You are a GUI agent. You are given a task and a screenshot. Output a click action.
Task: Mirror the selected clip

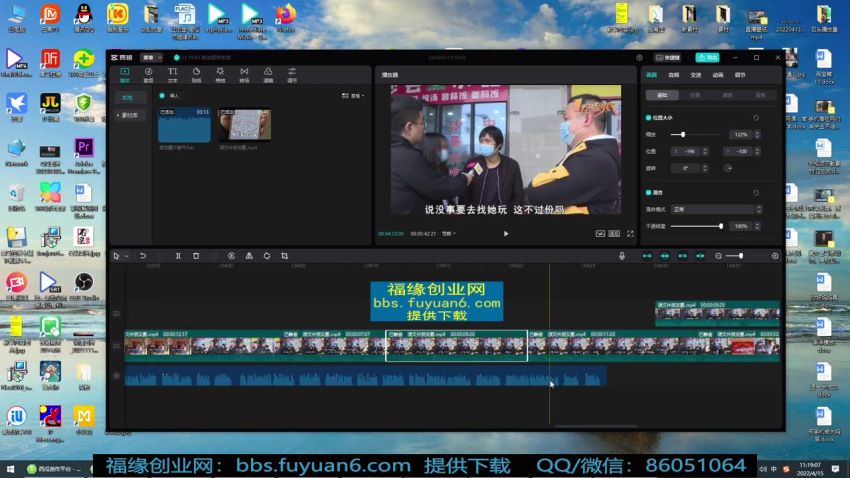(x=249, y=256)
